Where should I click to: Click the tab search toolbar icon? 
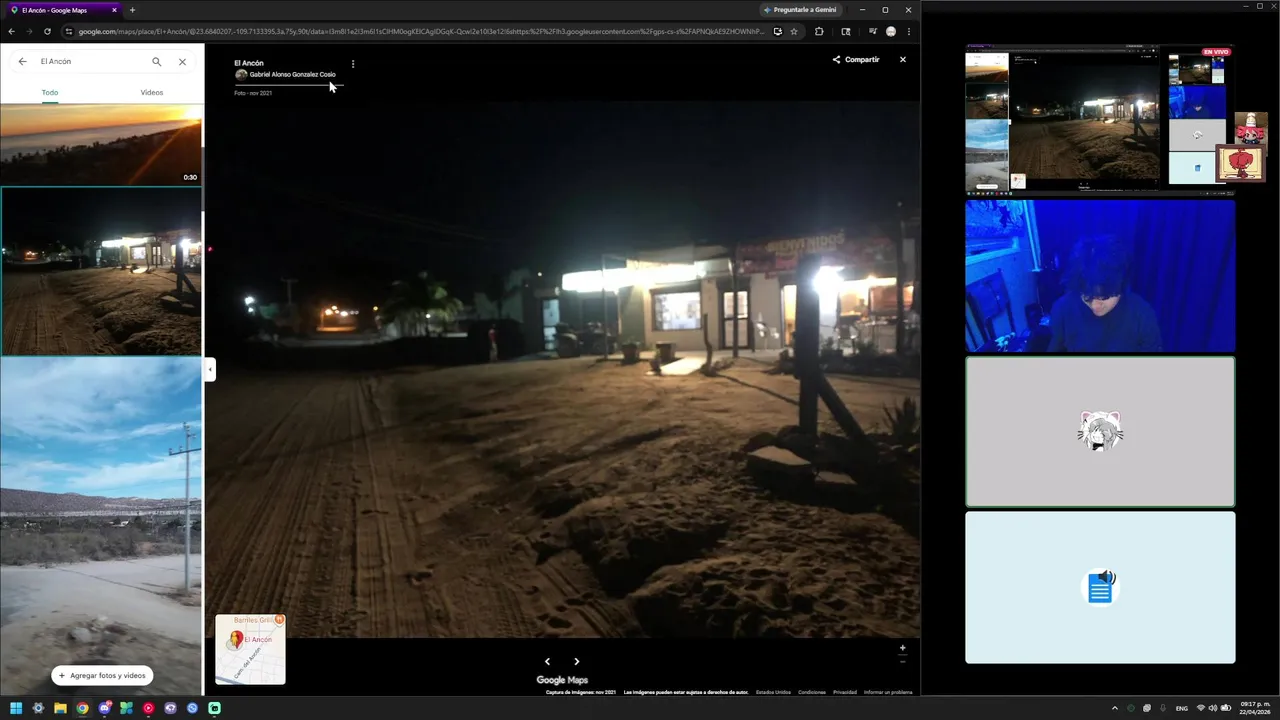coord(846,31)
